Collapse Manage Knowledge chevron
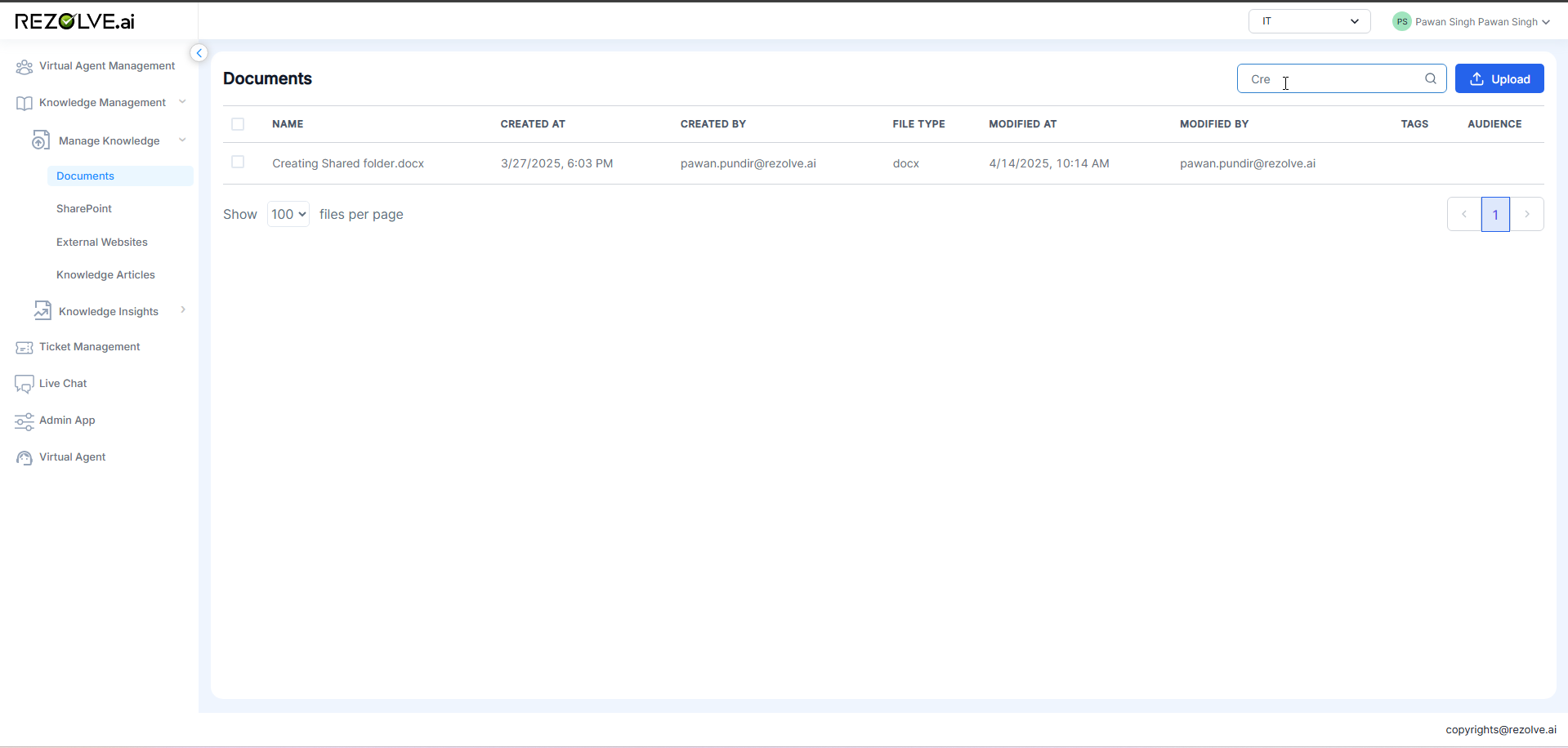 (x=182, y=140)
